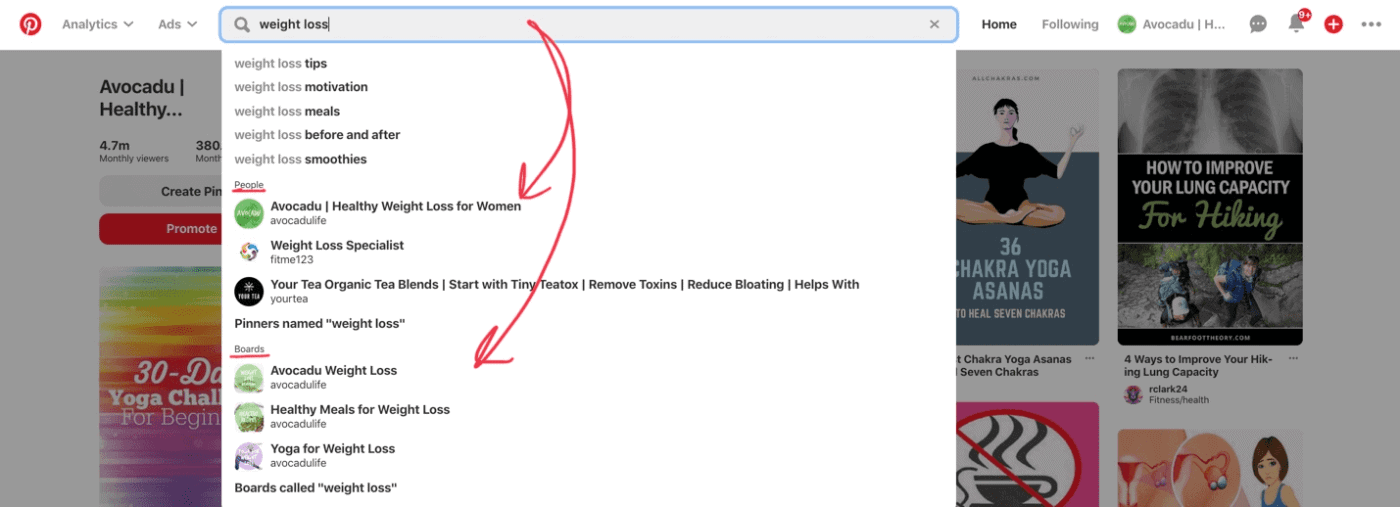Click the fitme123 colorful avatar icon

point(249,252)
